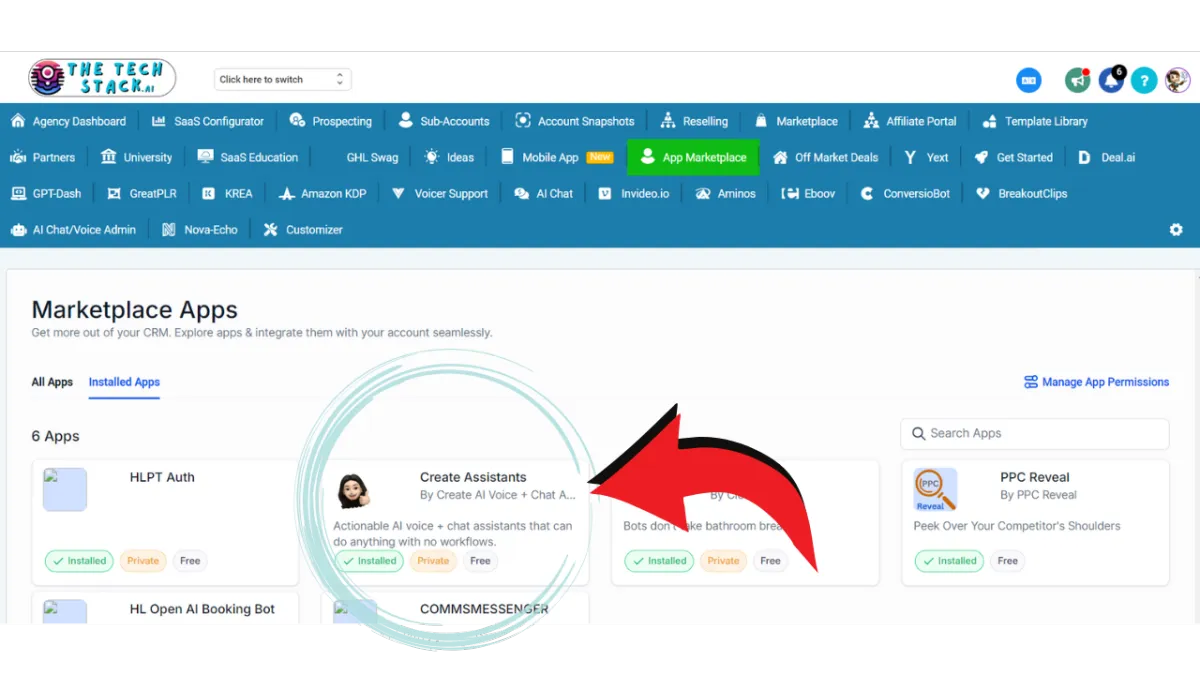Open the blue chat widget icon

coord(1028,81)
